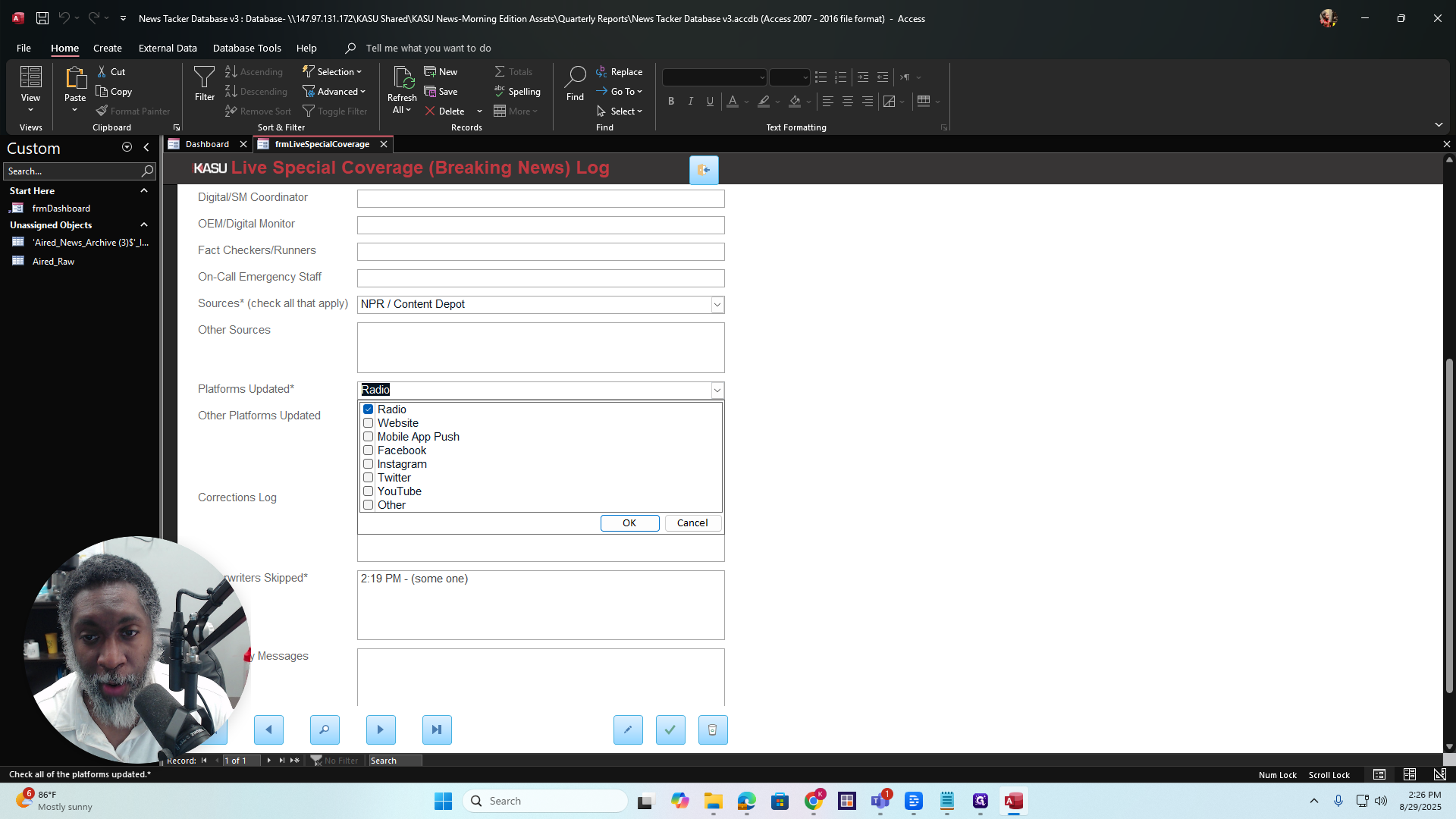1456x819 pixels.
Task: Click the Bold formatting icon
Action: [671, 101]
